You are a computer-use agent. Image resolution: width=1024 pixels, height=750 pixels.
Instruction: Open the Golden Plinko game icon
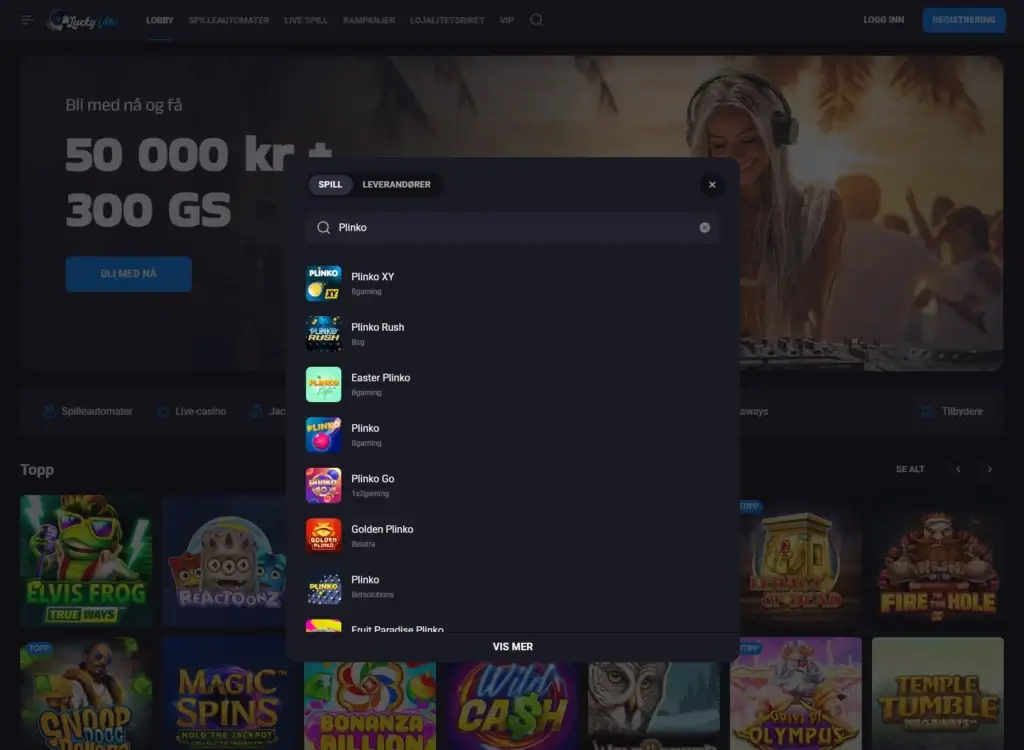tap(323, 536)
